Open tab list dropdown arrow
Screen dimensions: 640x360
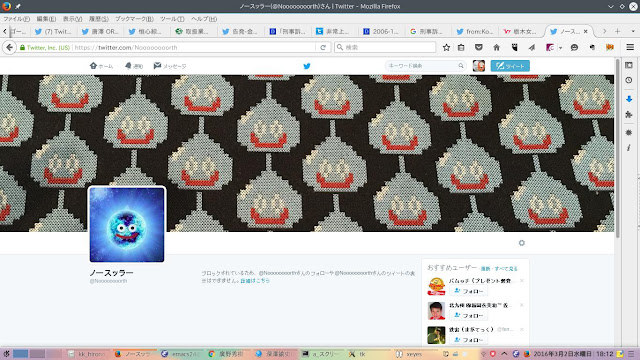(633, 31)
